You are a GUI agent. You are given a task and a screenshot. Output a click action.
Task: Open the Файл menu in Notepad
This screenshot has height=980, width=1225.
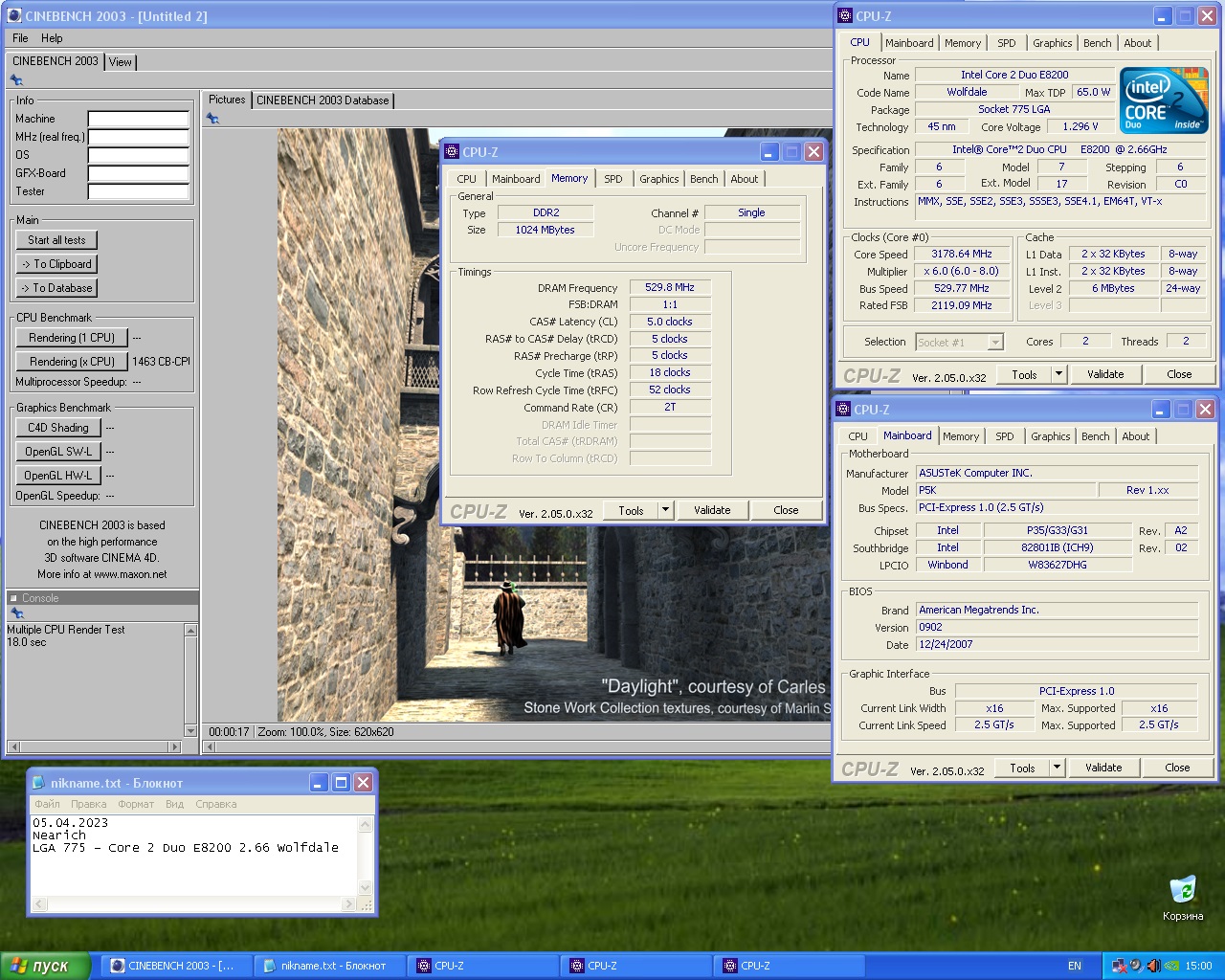[x=47, y=804]
